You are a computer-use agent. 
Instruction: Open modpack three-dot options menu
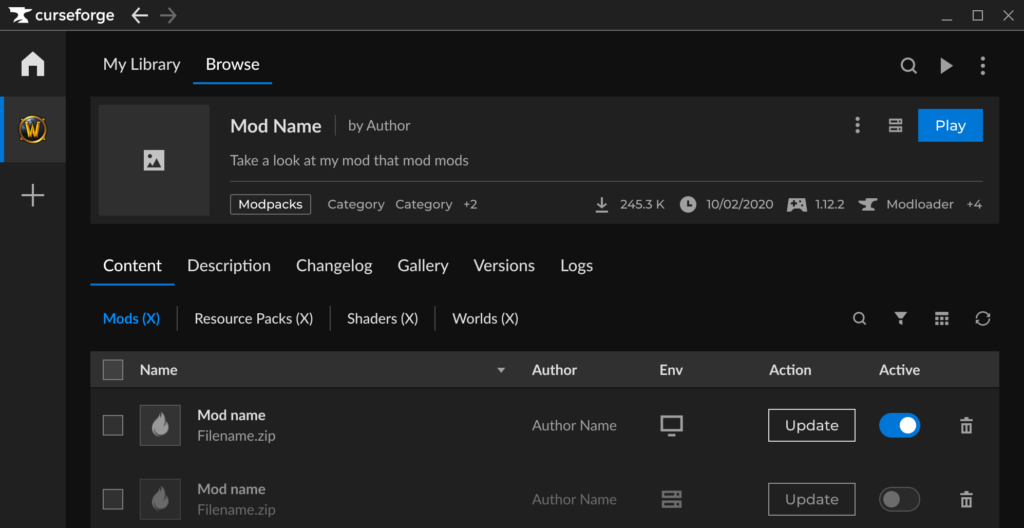(857, 125)
